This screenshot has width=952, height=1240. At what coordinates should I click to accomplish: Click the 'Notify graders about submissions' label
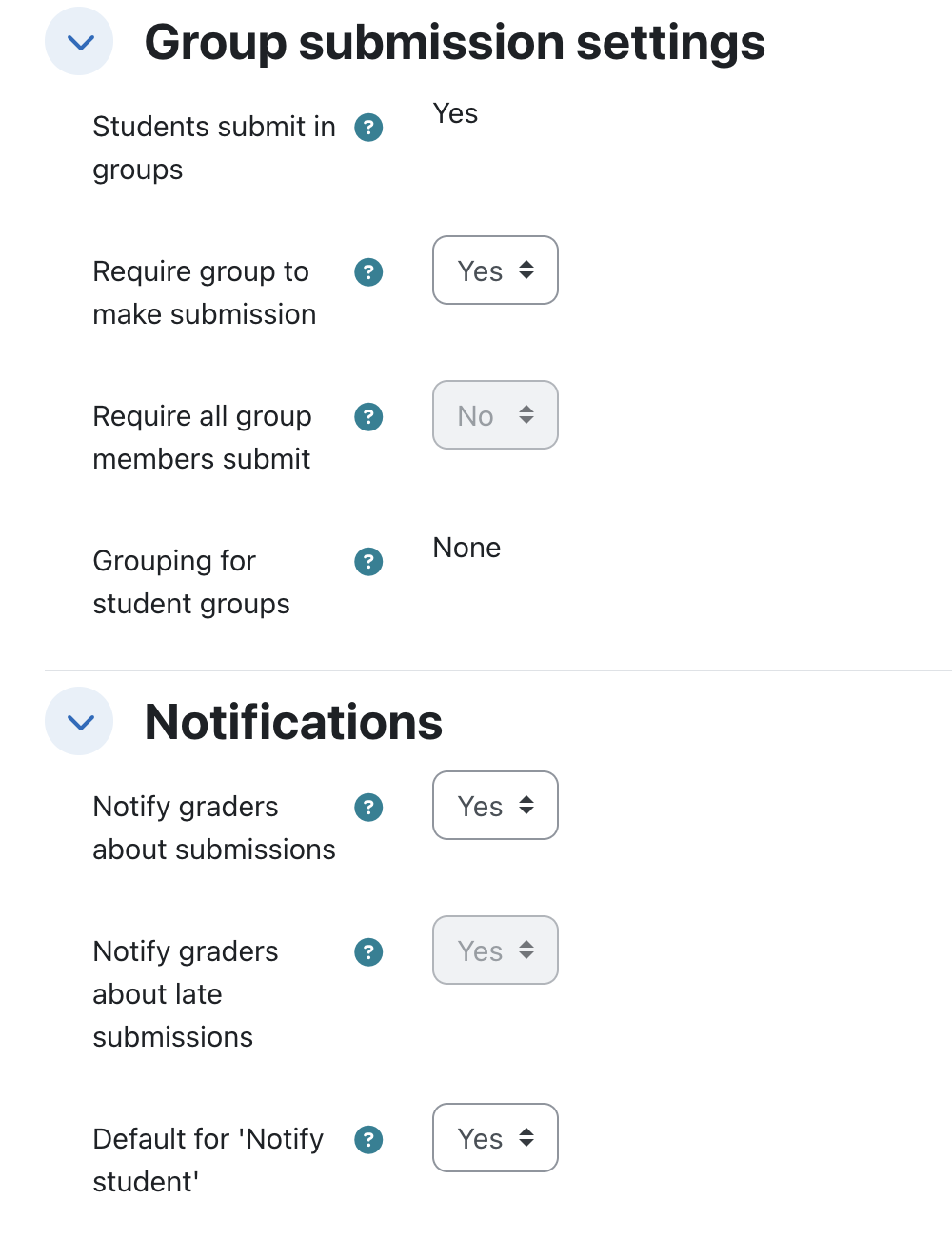click(x=214, y=828)
